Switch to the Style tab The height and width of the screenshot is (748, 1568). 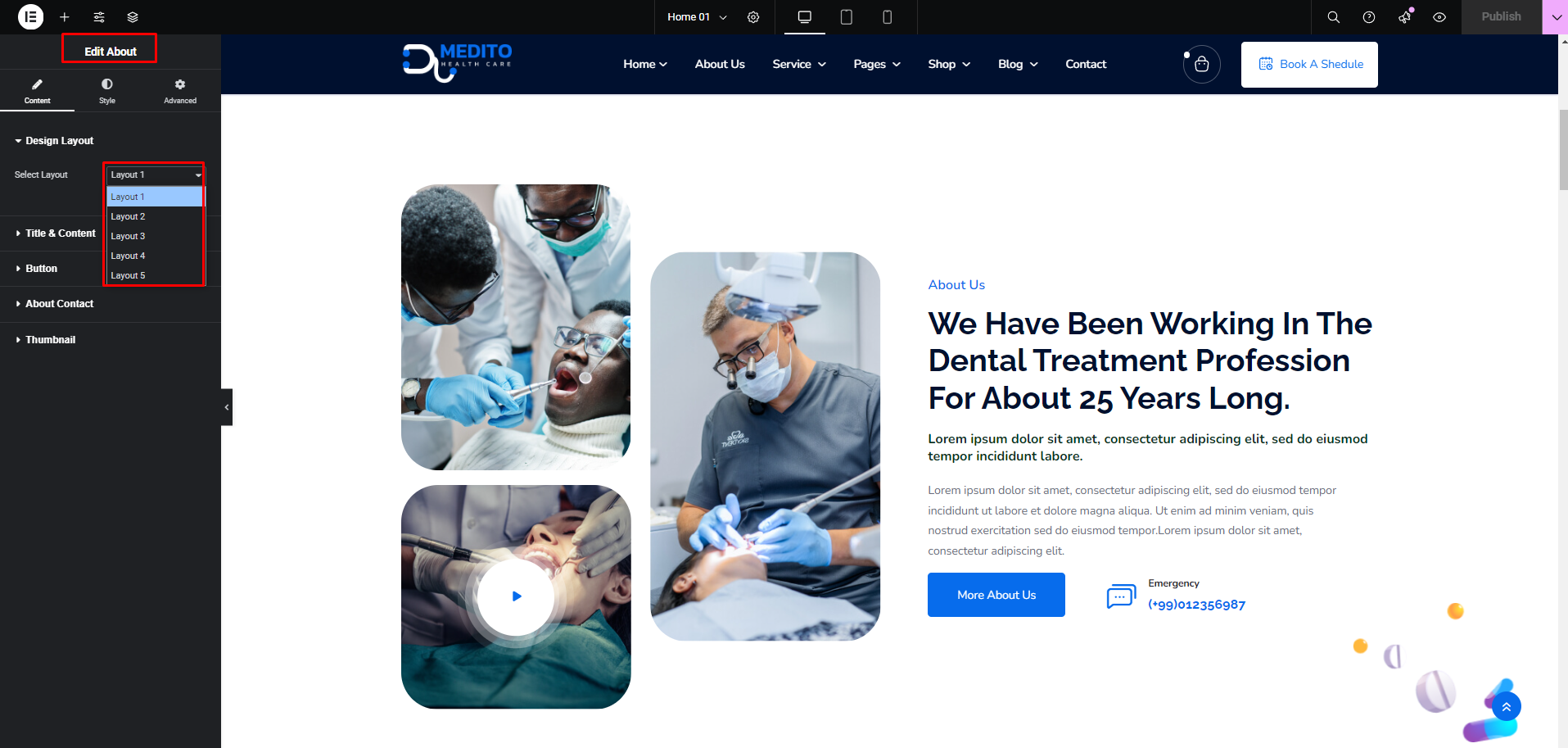pos(107,91)
